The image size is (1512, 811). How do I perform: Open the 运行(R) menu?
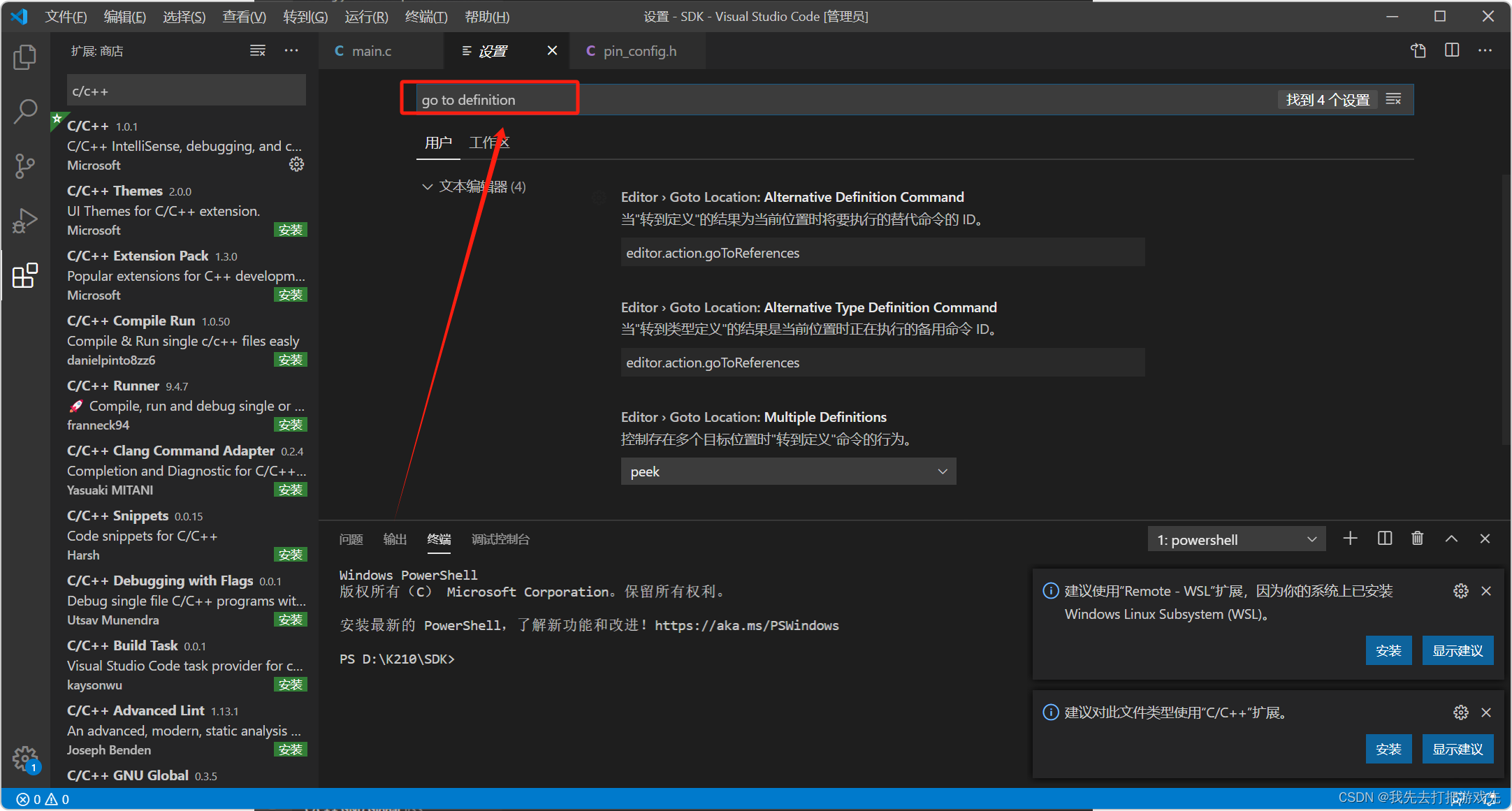366,16
